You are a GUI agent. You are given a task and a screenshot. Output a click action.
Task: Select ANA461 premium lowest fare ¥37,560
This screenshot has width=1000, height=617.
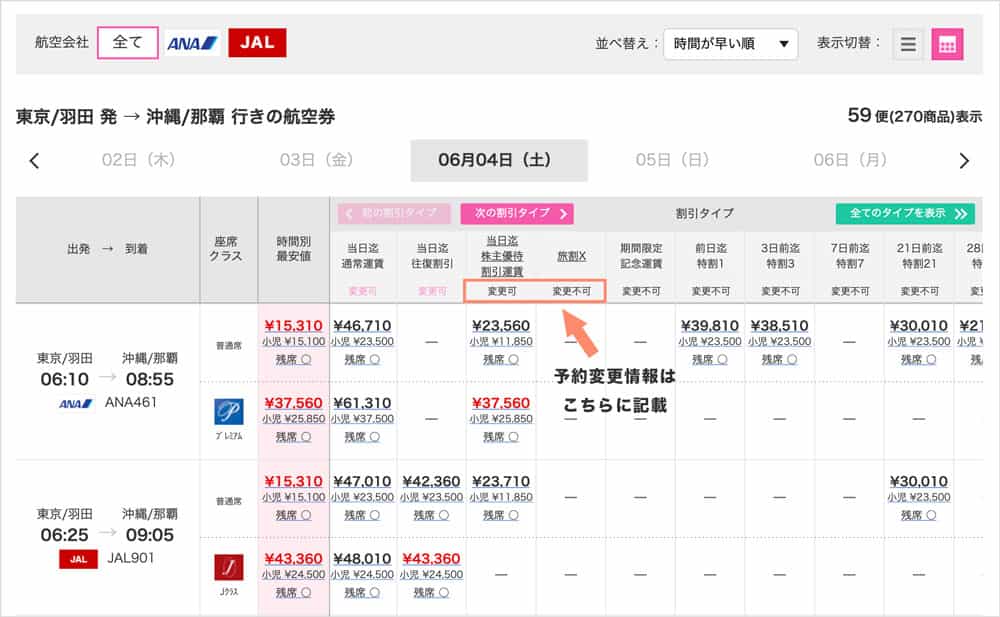click(x=293, y=403)
